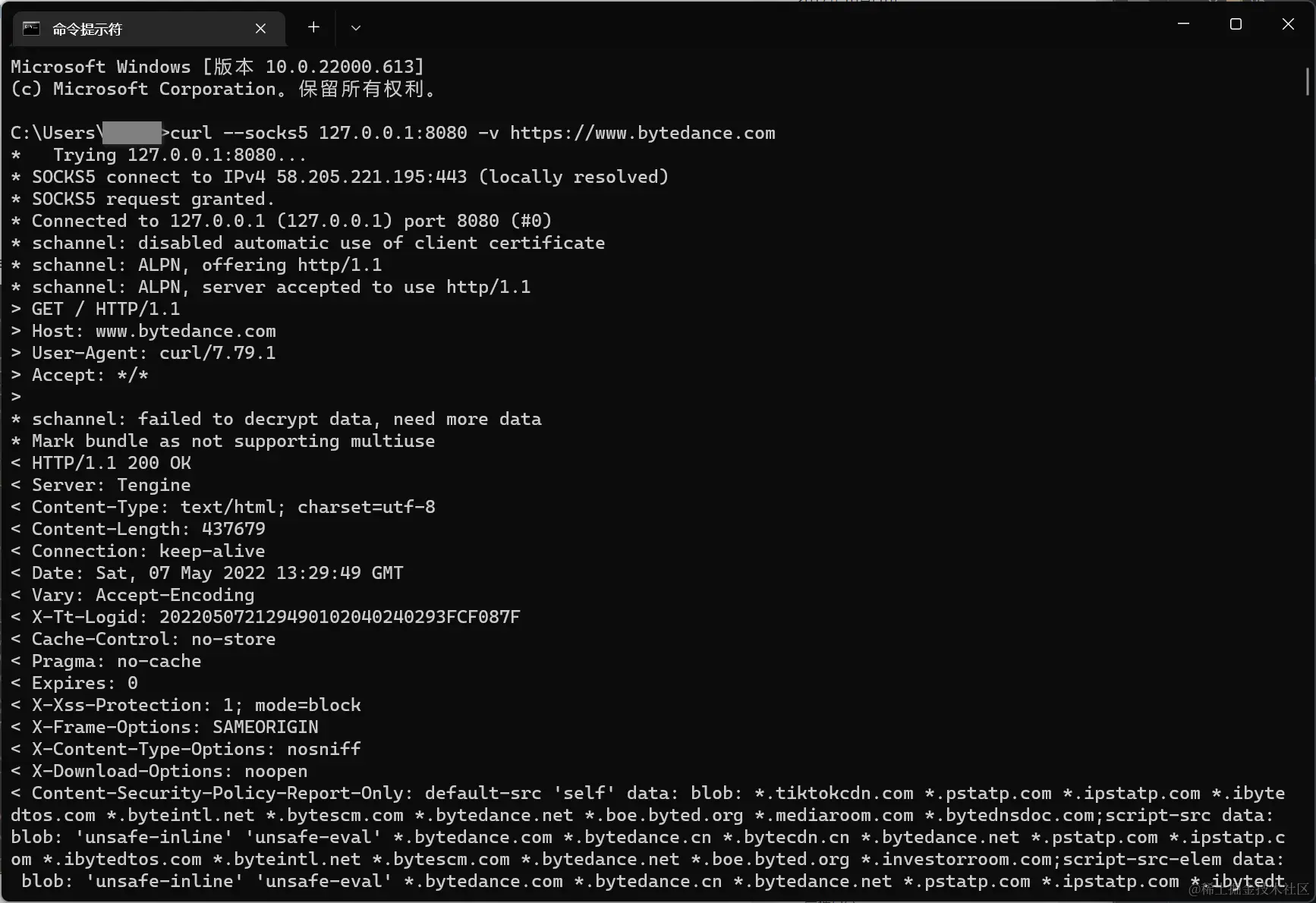Click the command prompt icon in tab

tap(31, 29)
